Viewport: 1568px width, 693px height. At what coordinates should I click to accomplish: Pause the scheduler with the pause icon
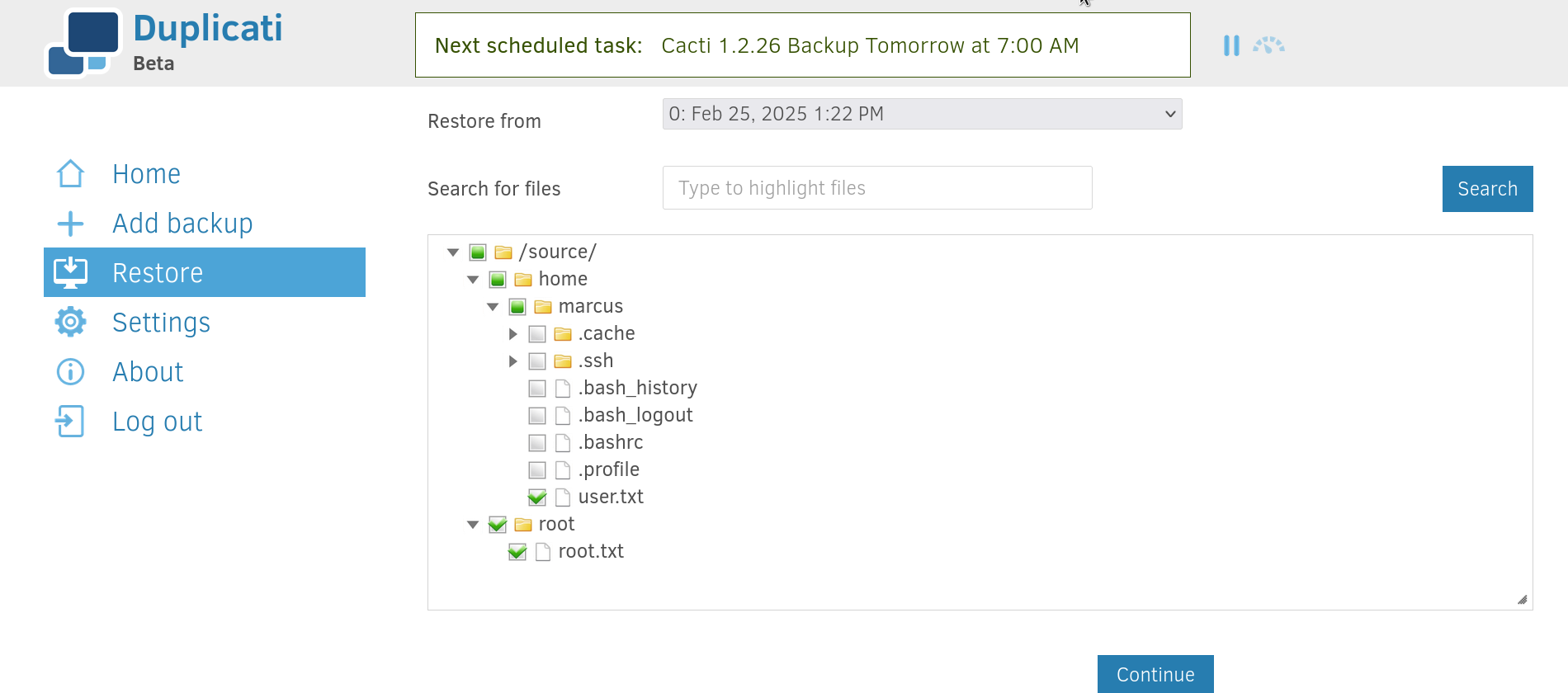tap(1231, 45)
